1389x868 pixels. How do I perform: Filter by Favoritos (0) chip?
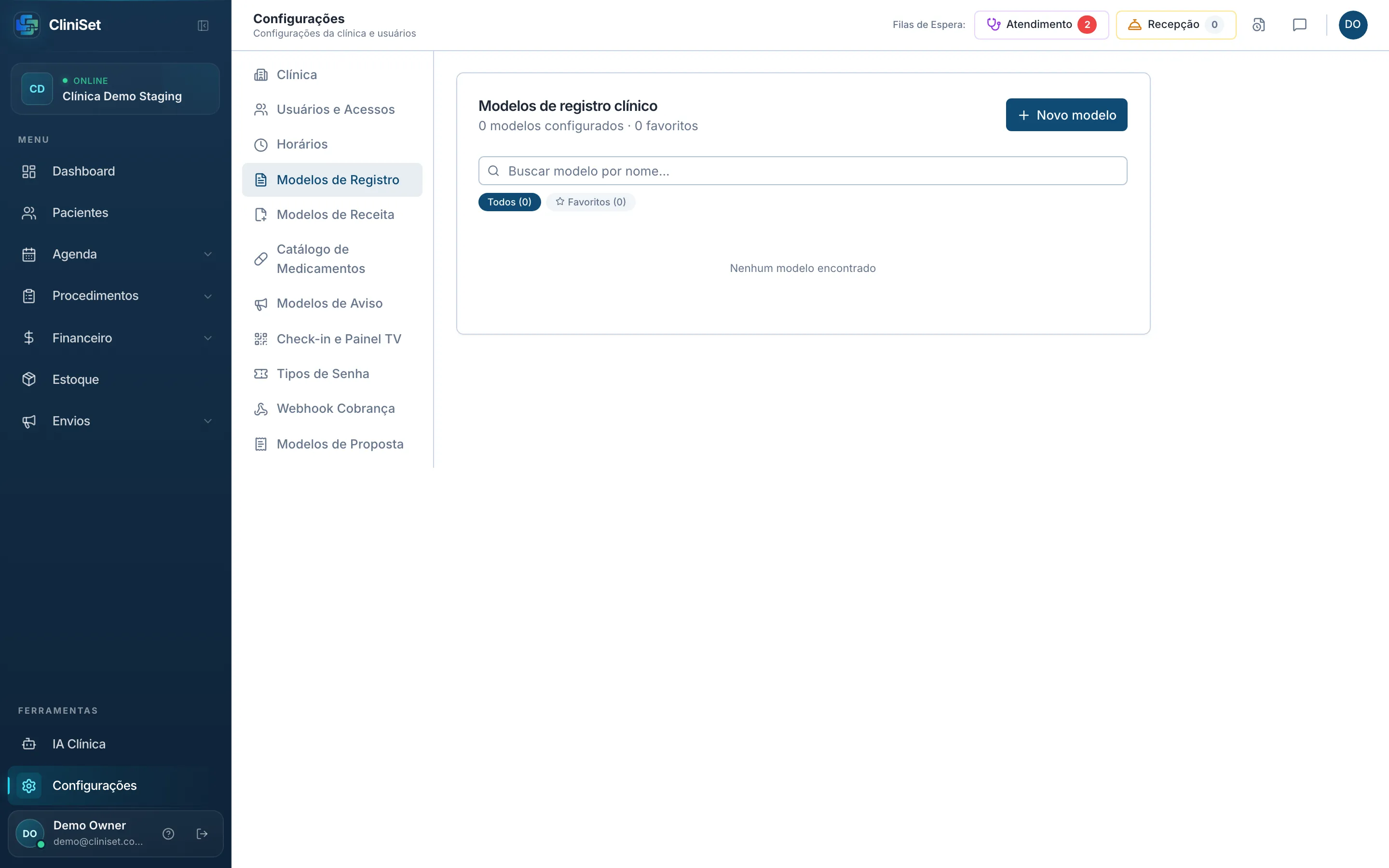pyautogui.click(x=591, y=202)
